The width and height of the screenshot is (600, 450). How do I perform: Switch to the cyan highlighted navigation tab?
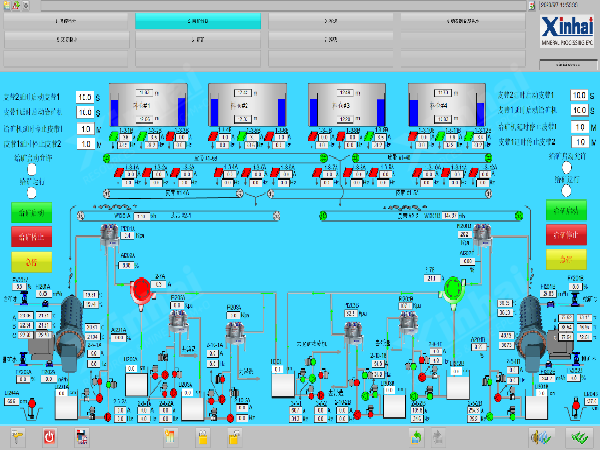(x=199, y=21)
